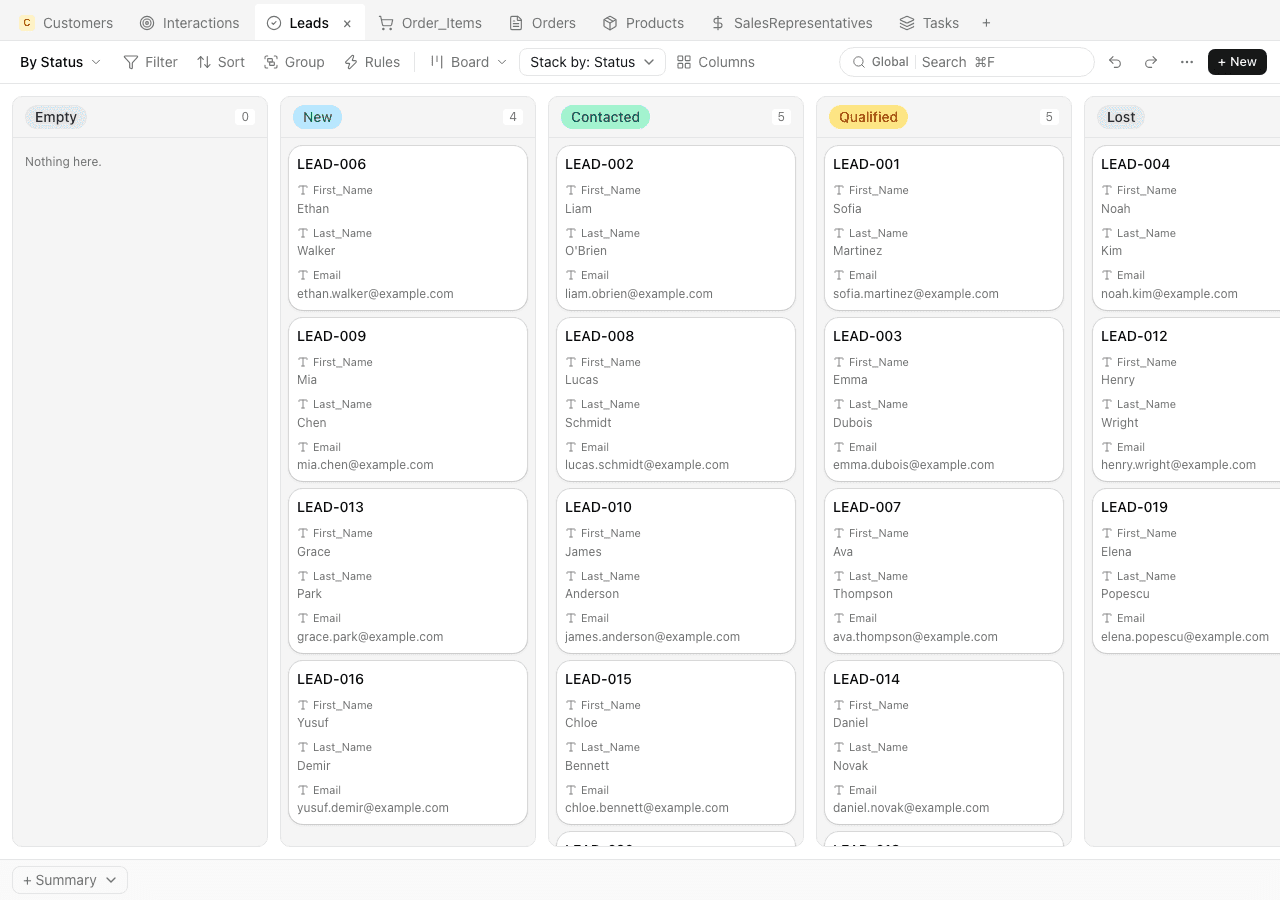The image size is (1280, 900).
Task: Click the Qualified status label
Action: [868, 117]
